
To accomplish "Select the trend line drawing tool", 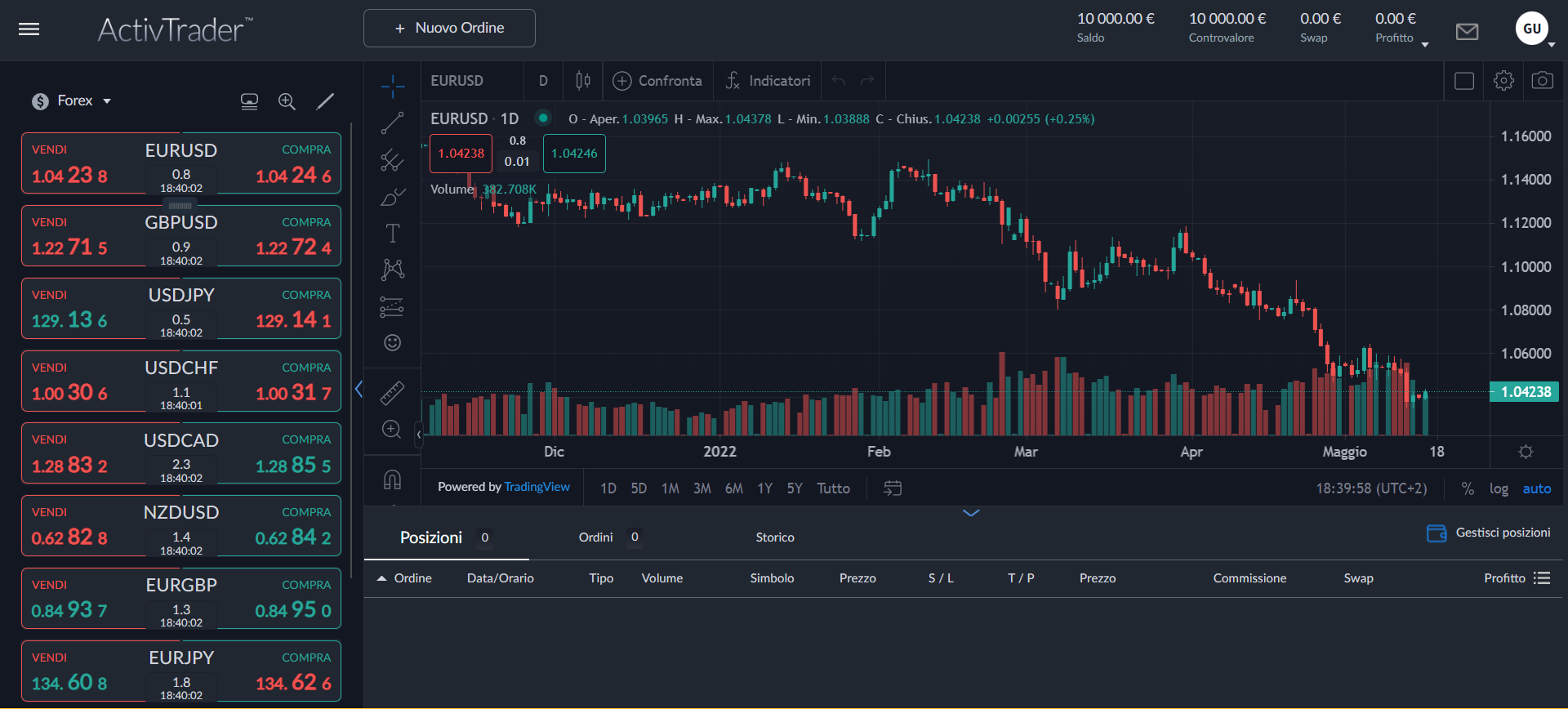I will coord(393,123).
